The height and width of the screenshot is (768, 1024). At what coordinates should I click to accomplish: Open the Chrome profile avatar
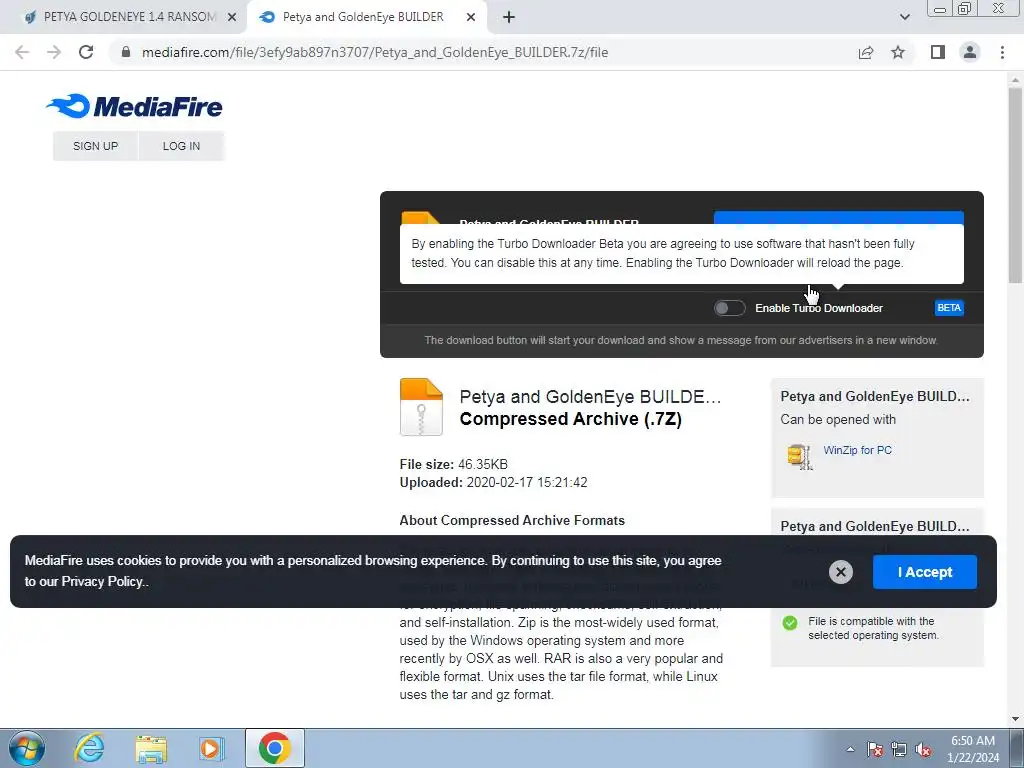coord(970,52)
